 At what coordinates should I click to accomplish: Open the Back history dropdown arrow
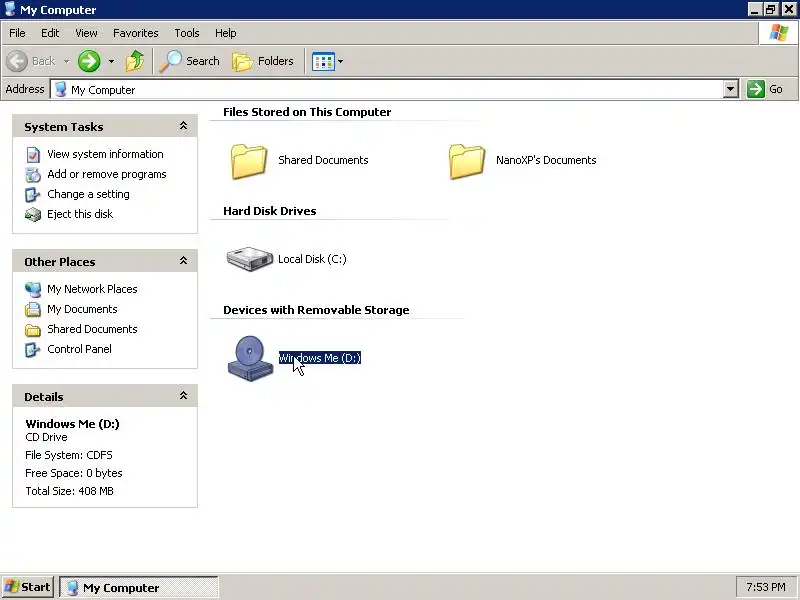pyautogui.click(x=66, y=61)
